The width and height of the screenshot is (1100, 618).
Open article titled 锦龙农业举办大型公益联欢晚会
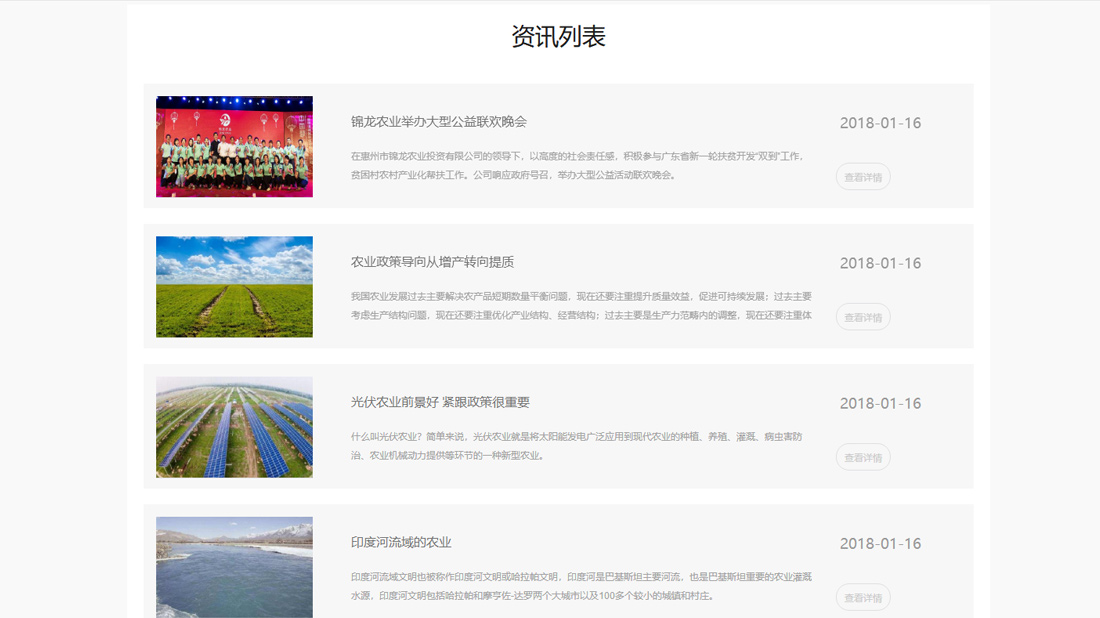coord(438,122)
